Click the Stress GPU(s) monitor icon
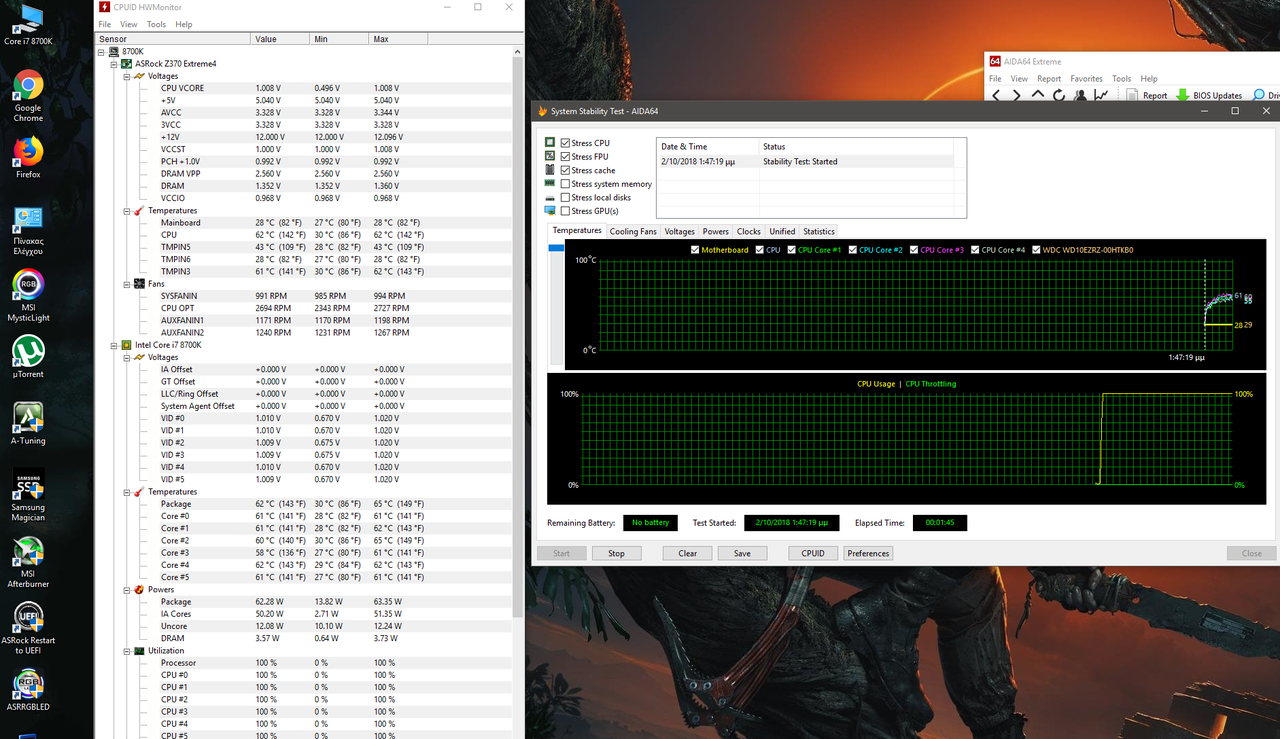The image size is (1280, 739). (x=550, y=211)
